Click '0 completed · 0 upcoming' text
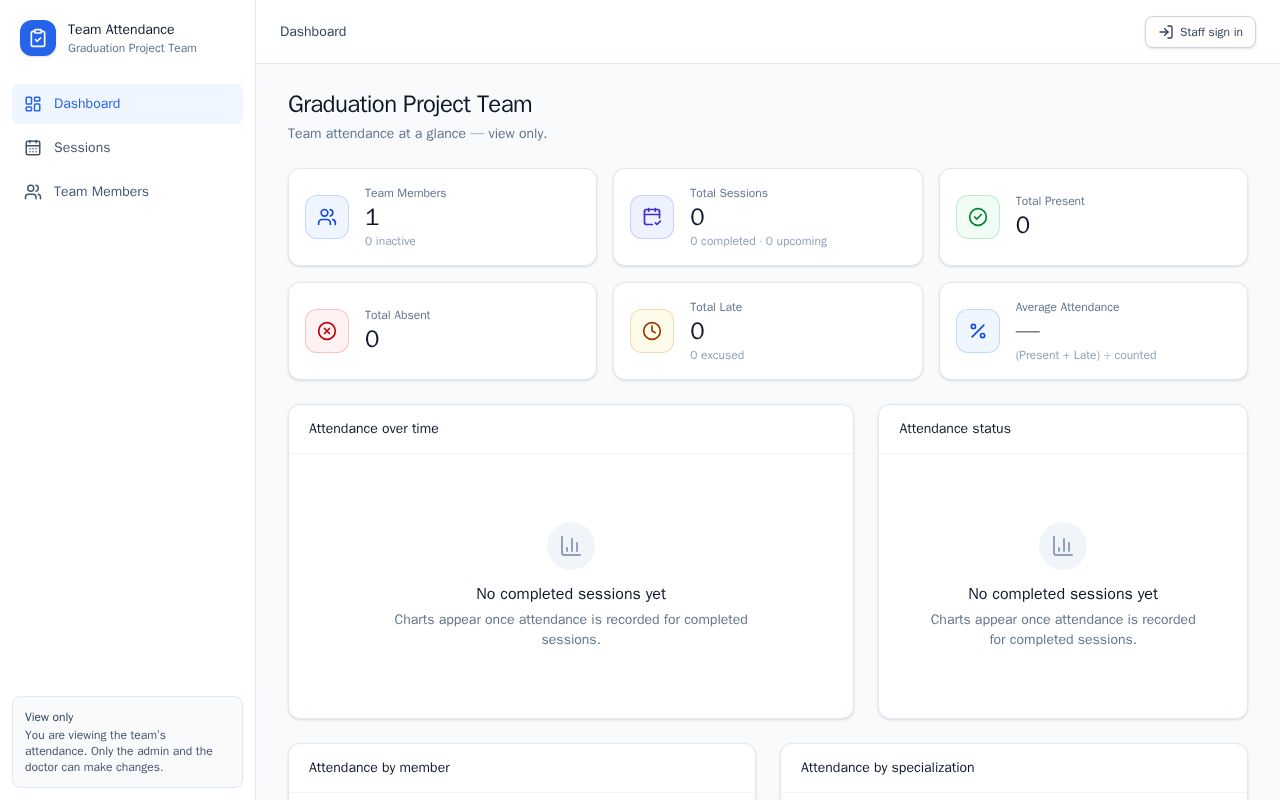 (x=758, y=241)
